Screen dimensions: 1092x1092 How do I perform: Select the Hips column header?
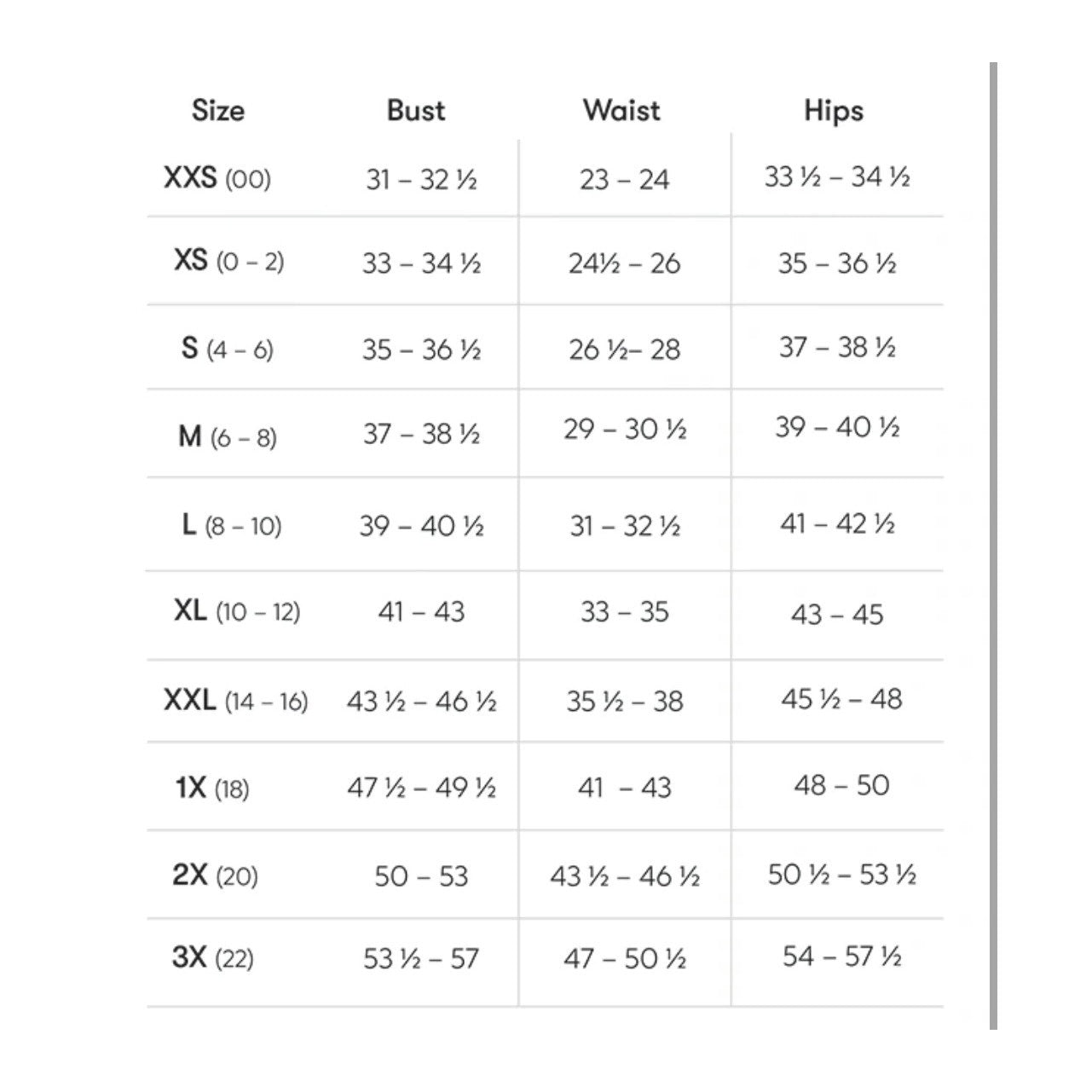click(x=834, y=111)
